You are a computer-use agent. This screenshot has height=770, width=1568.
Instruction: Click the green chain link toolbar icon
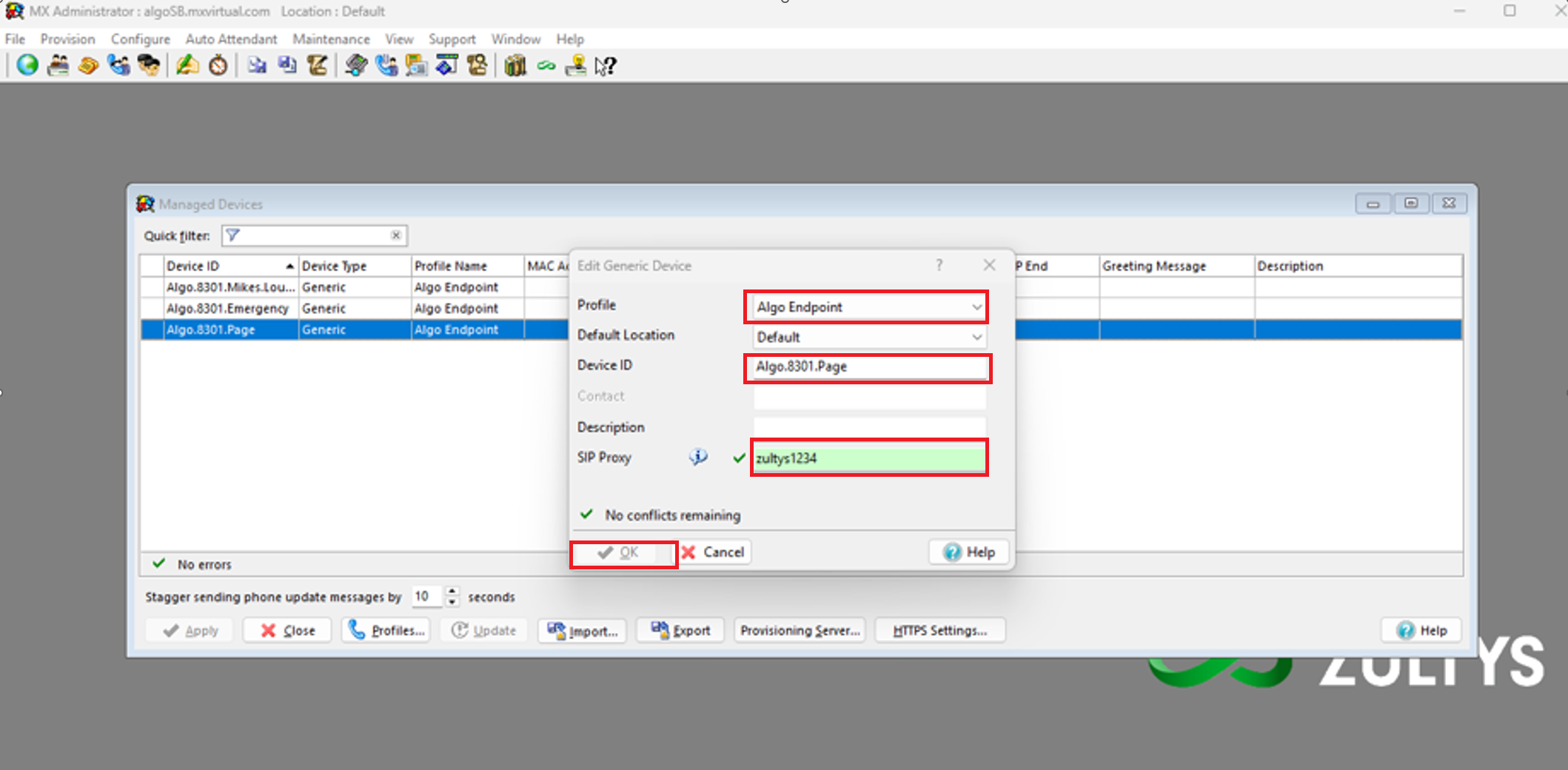(546, 66)
